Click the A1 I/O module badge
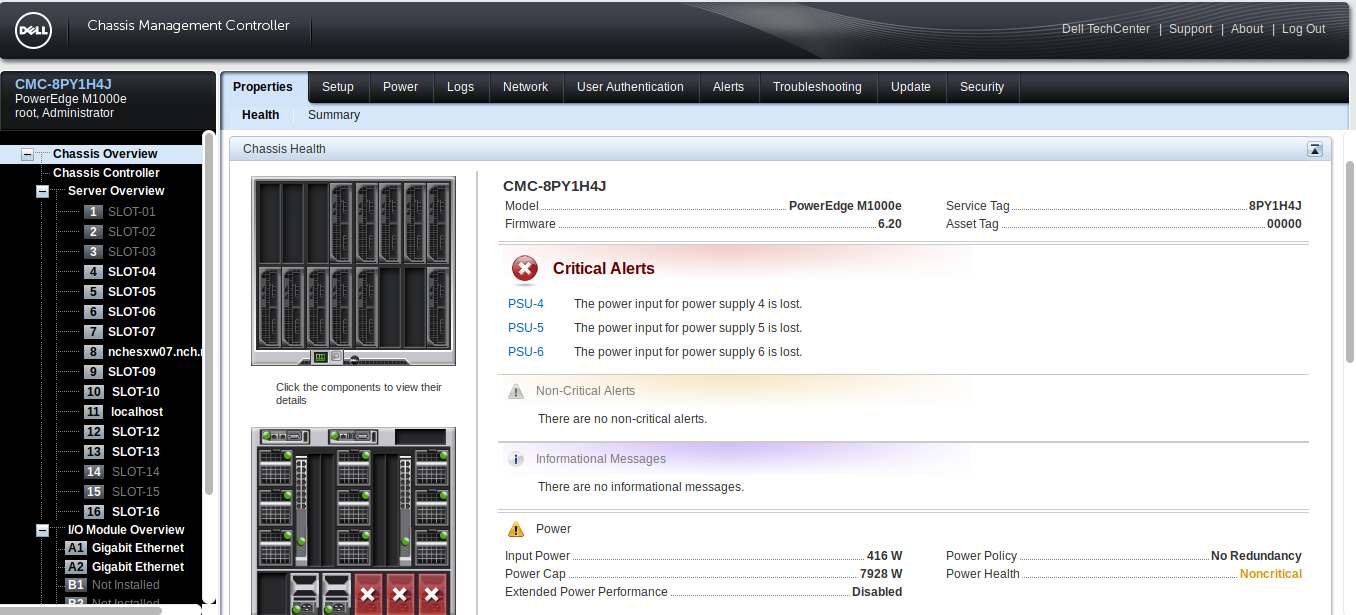 (76, 548)
